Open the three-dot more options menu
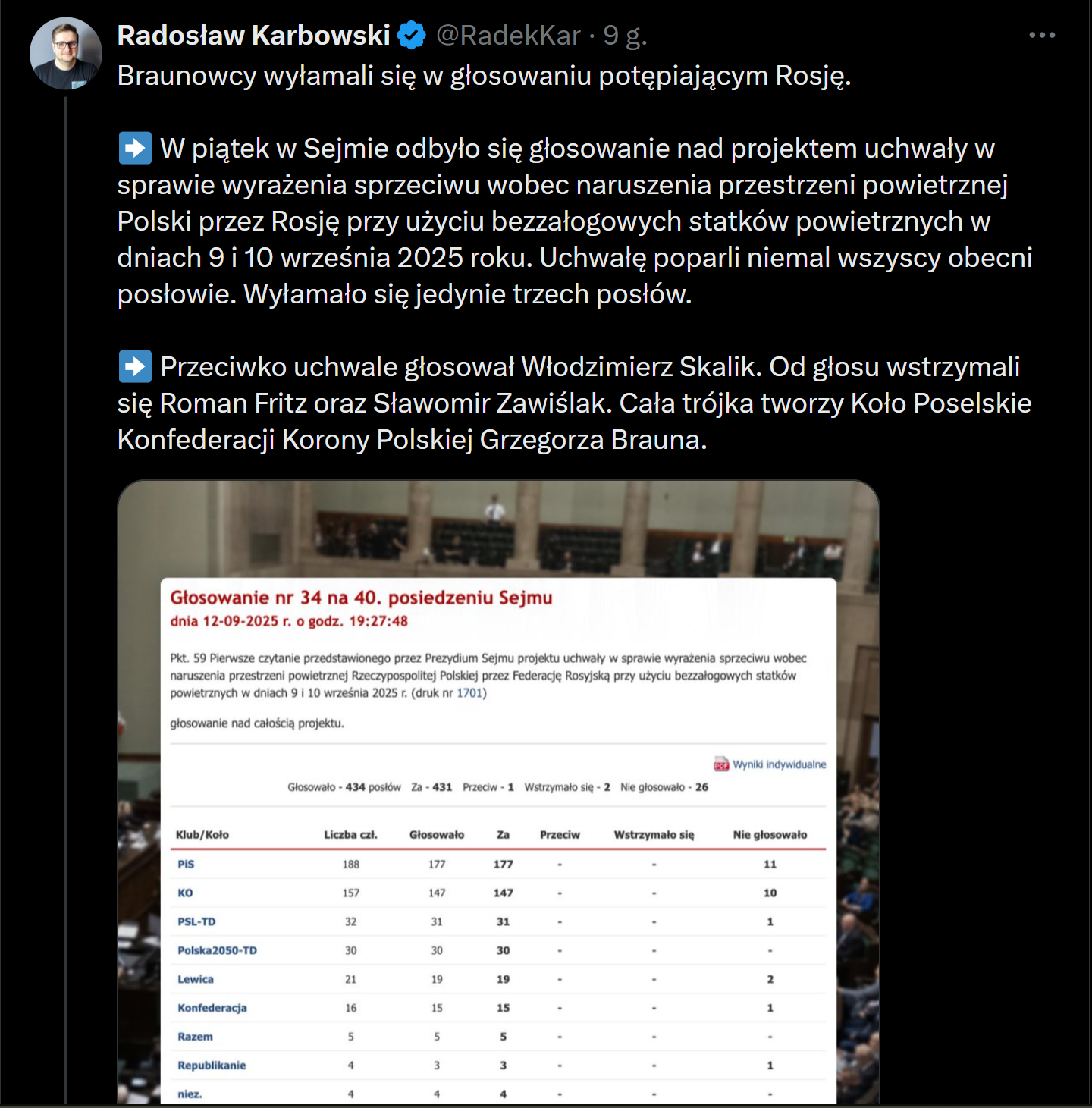 1042,35
